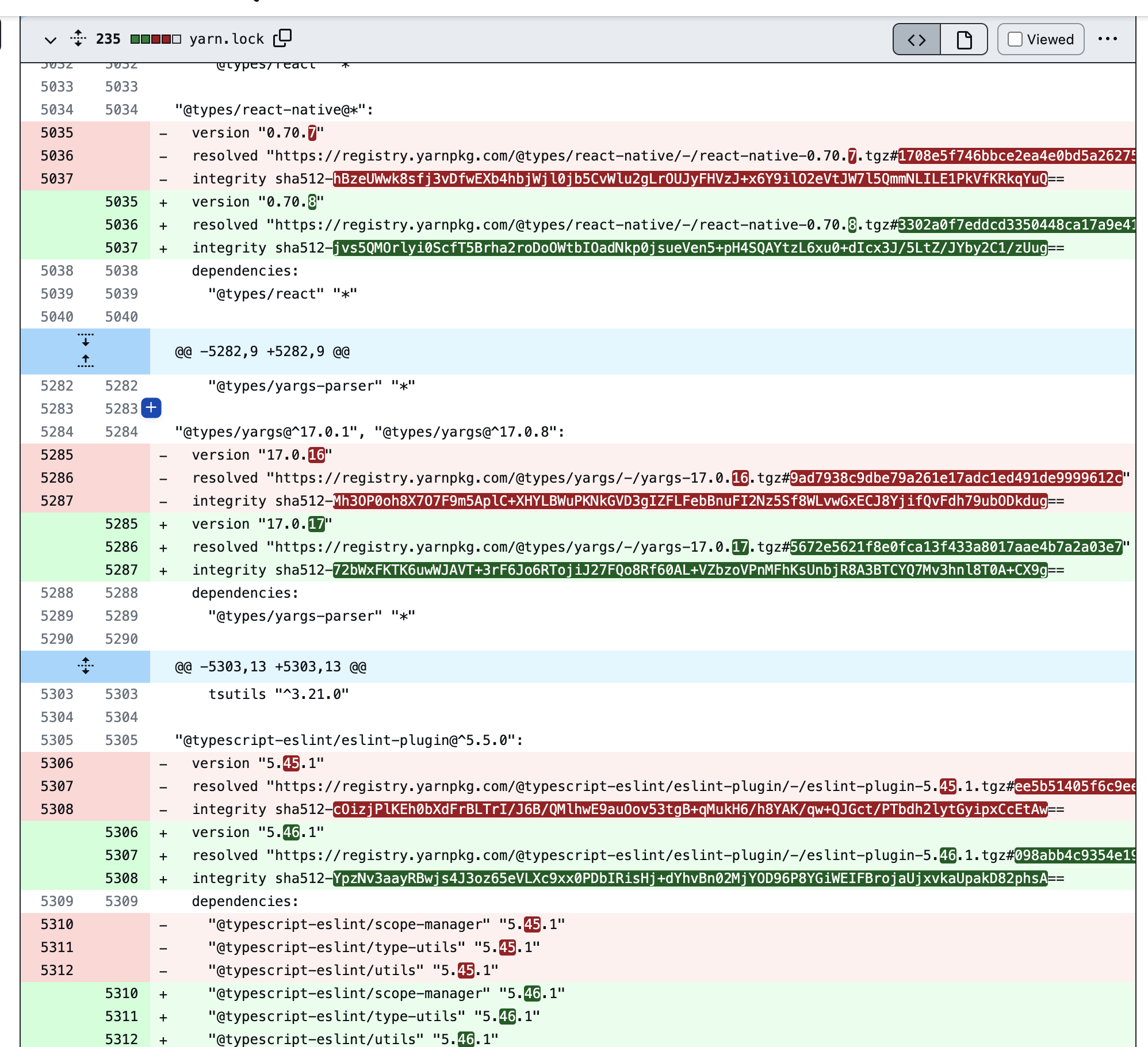
Task: Expand all lines above -5303,13 hunk
Action: tap(86, 666)
